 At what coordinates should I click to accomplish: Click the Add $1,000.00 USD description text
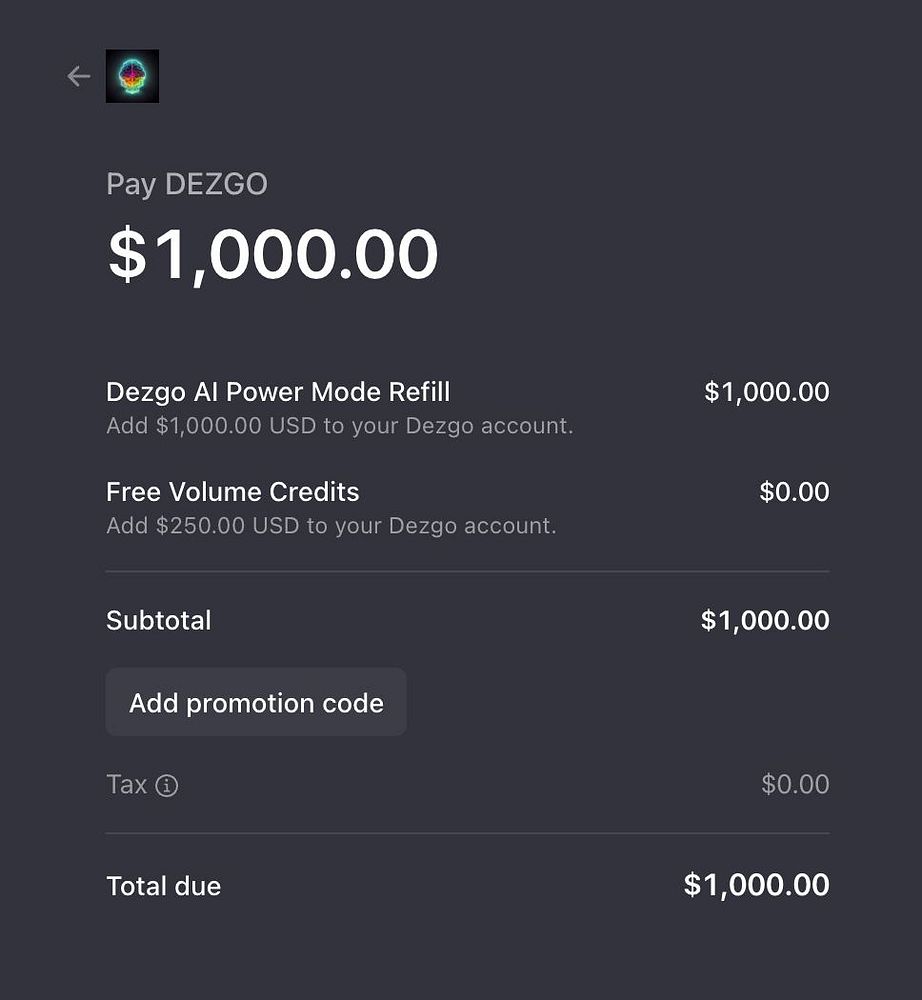pos(339,426)
